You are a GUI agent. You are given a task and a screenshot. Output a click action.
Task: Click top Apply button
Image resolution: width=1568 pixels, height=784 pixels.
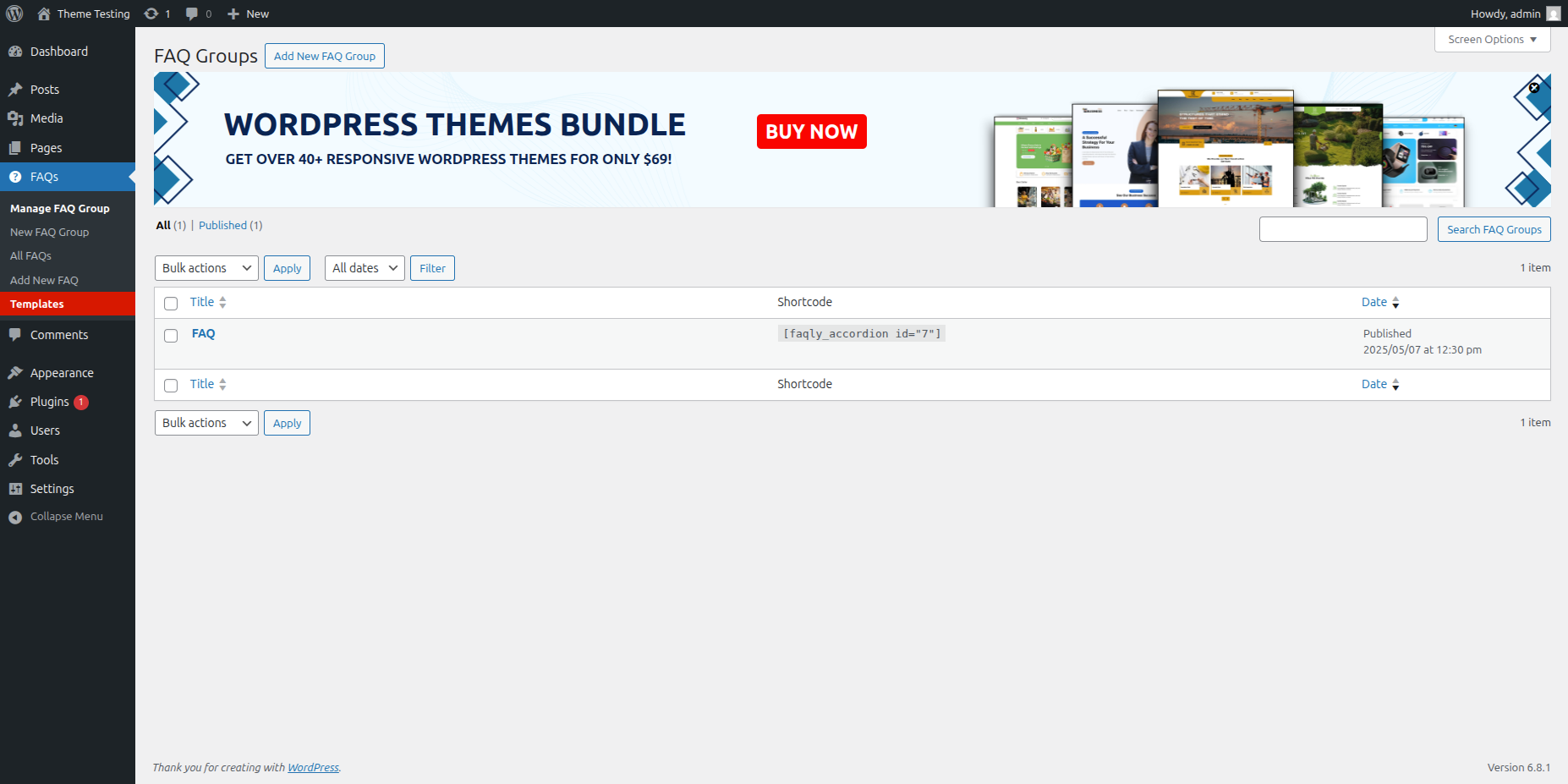tap(287, 268)
